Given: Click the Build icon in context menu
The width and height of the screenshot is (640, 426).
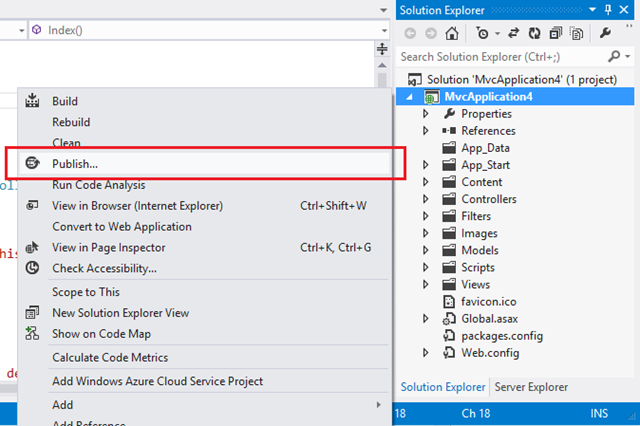Looking at the screenshot, I should click(32, 100).
